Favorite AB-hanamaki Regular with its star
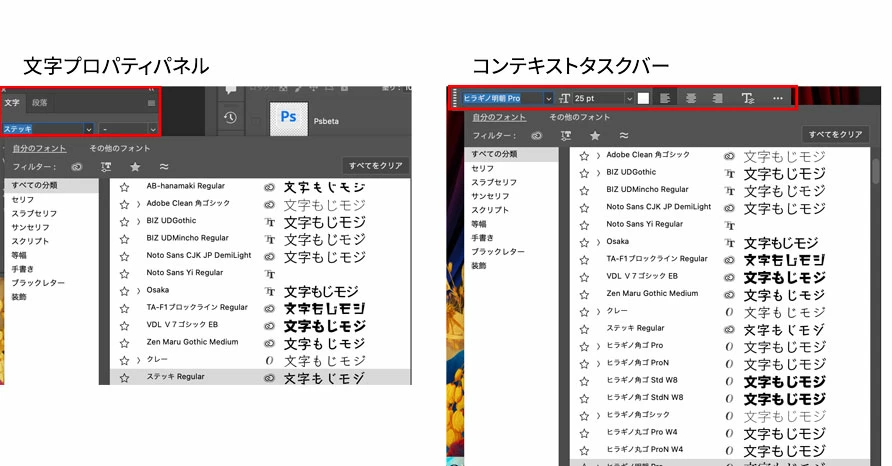This screenshot has width=892, height=466. [x=125, y=187]
